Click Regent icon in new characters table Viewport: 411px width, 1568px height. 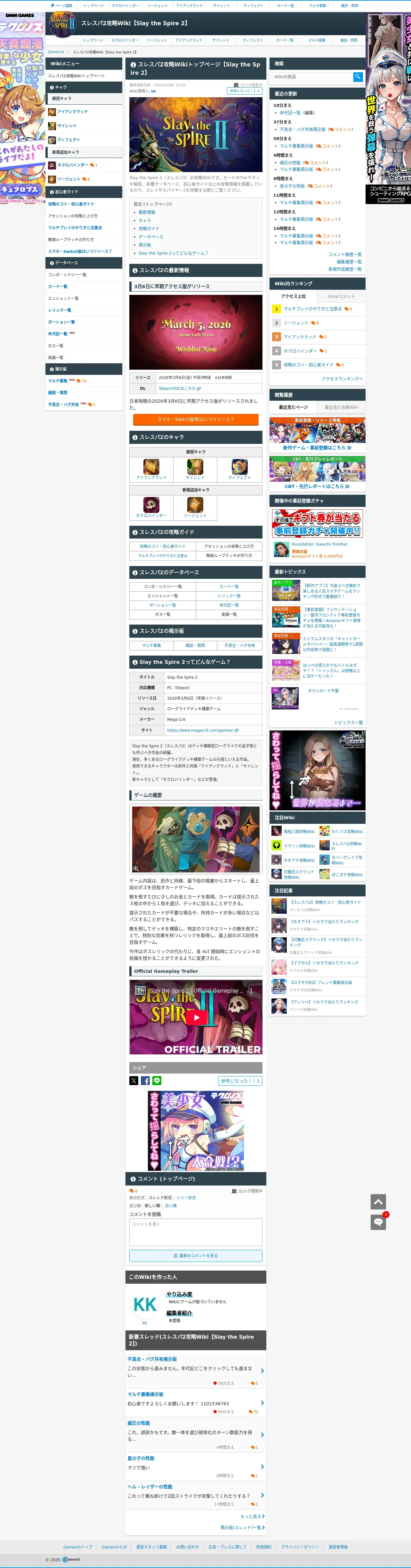coord(195,505)
